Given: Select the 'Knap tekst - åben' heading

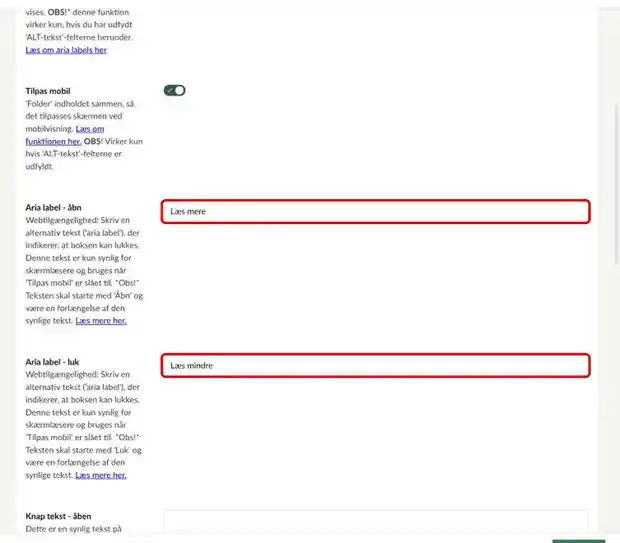Looking at the screenshot, I should [x=58, y=516].
